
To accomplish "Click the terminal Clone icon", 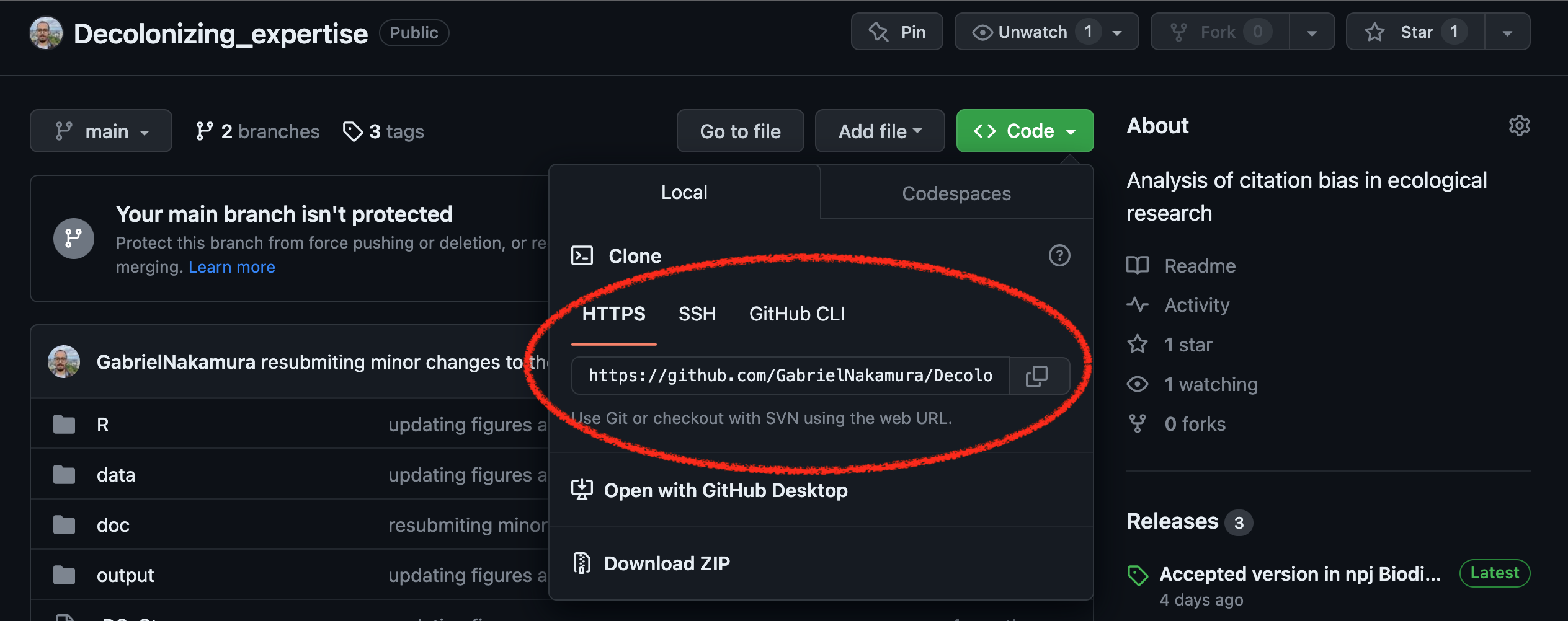I will point(582,255).
